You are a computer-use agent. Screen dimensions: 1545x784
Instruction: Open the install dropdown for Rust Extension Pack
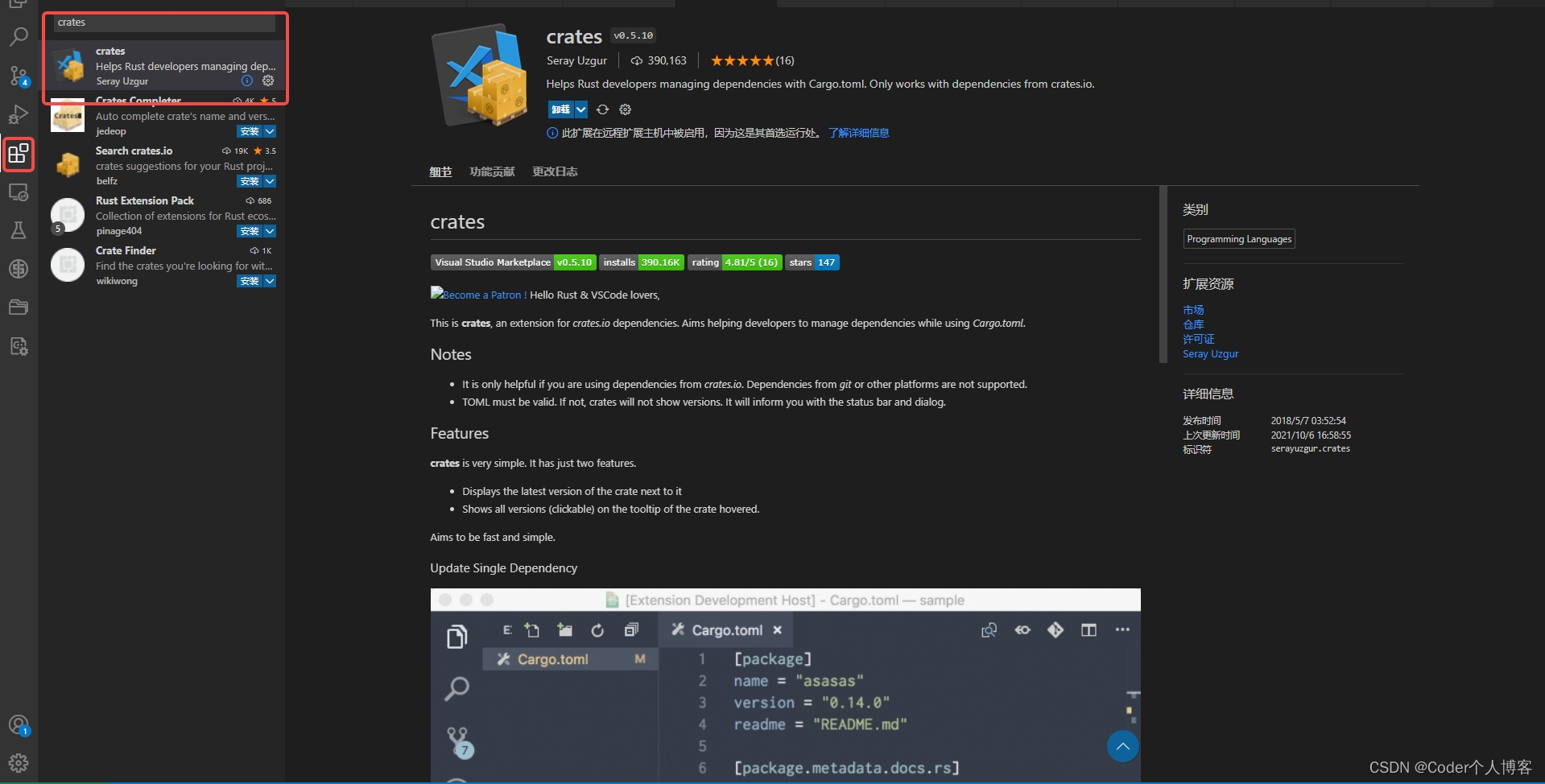[271, 231]
